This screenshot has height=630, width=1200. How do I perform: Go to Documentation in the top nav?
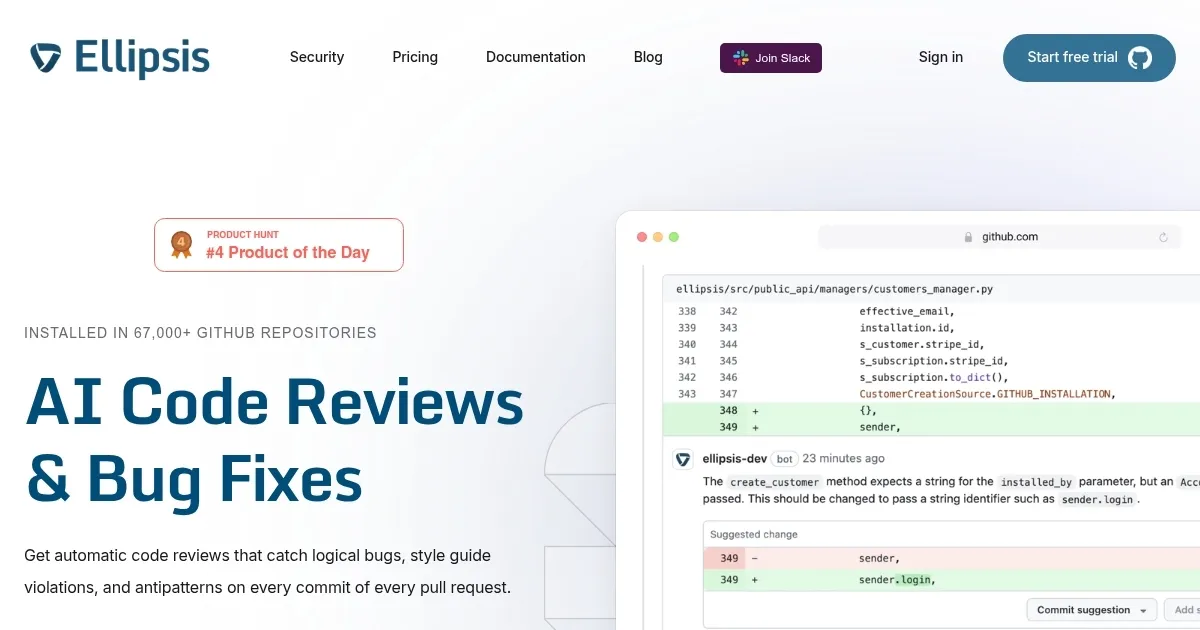[536, 57]
